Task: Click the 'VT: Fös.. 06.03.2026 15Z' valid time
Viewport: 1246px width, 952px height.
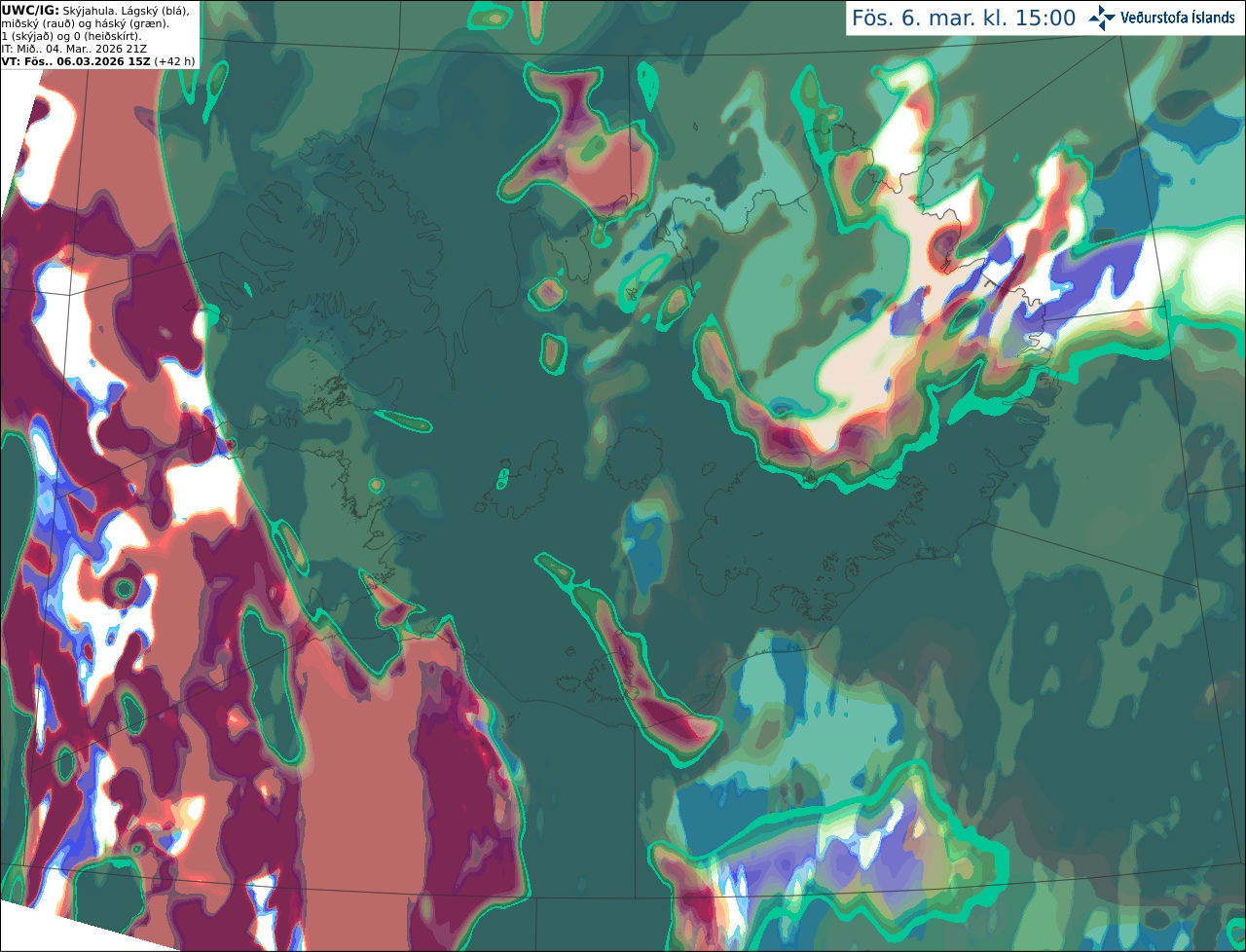Action: click(76, 61)
